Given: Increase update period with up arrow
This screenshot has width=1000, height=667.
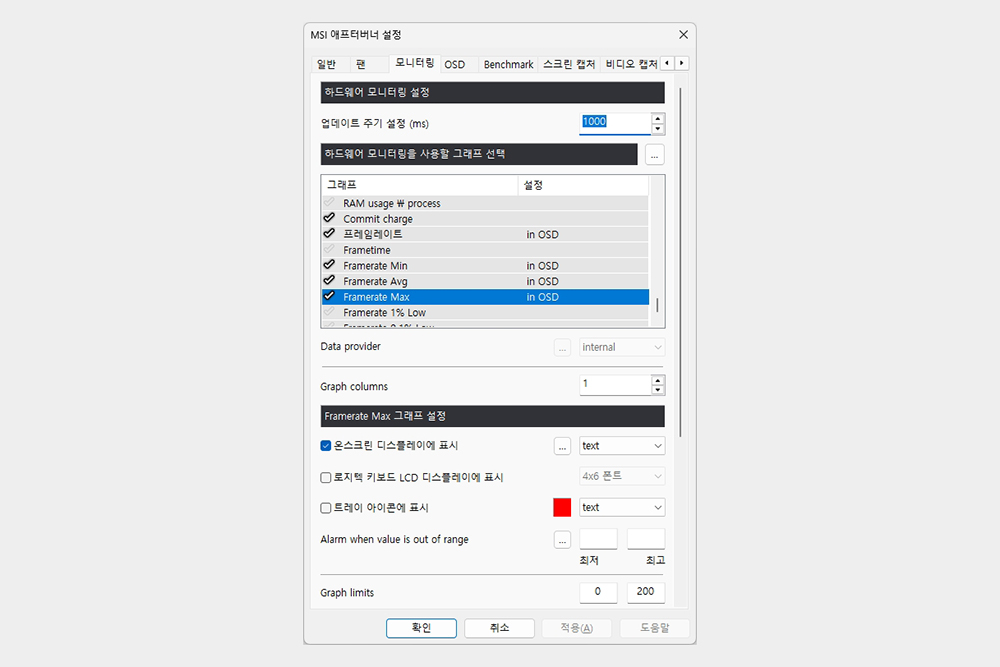Looking at the screenshot, I should click(x=658, y=118).
